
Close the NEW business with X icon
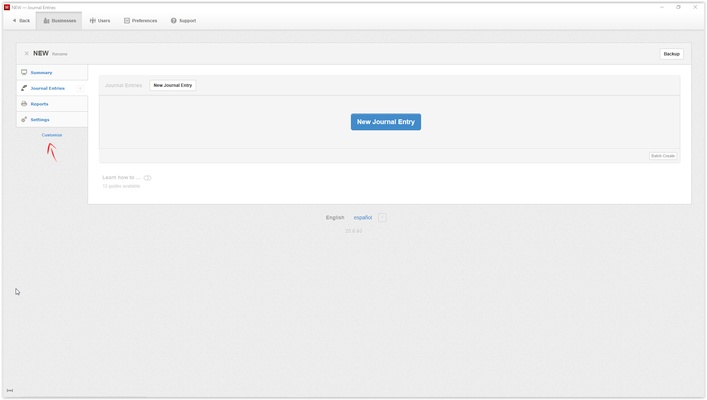(x=26, y=53)
